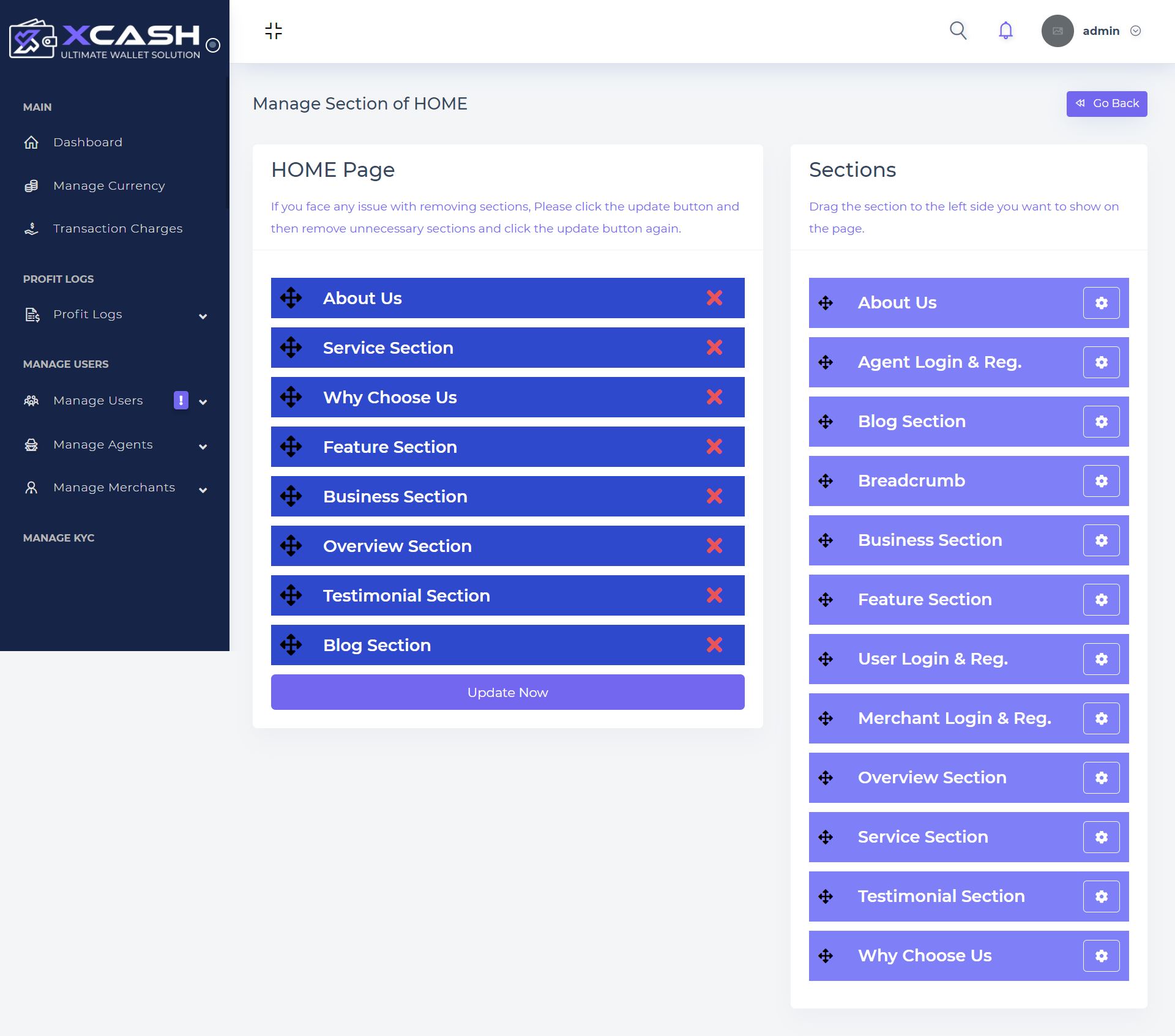Remove the Blog Section with red X
Image resolution: width=1175 pixels, height=1036 pixels.
(x=714, y=645)
